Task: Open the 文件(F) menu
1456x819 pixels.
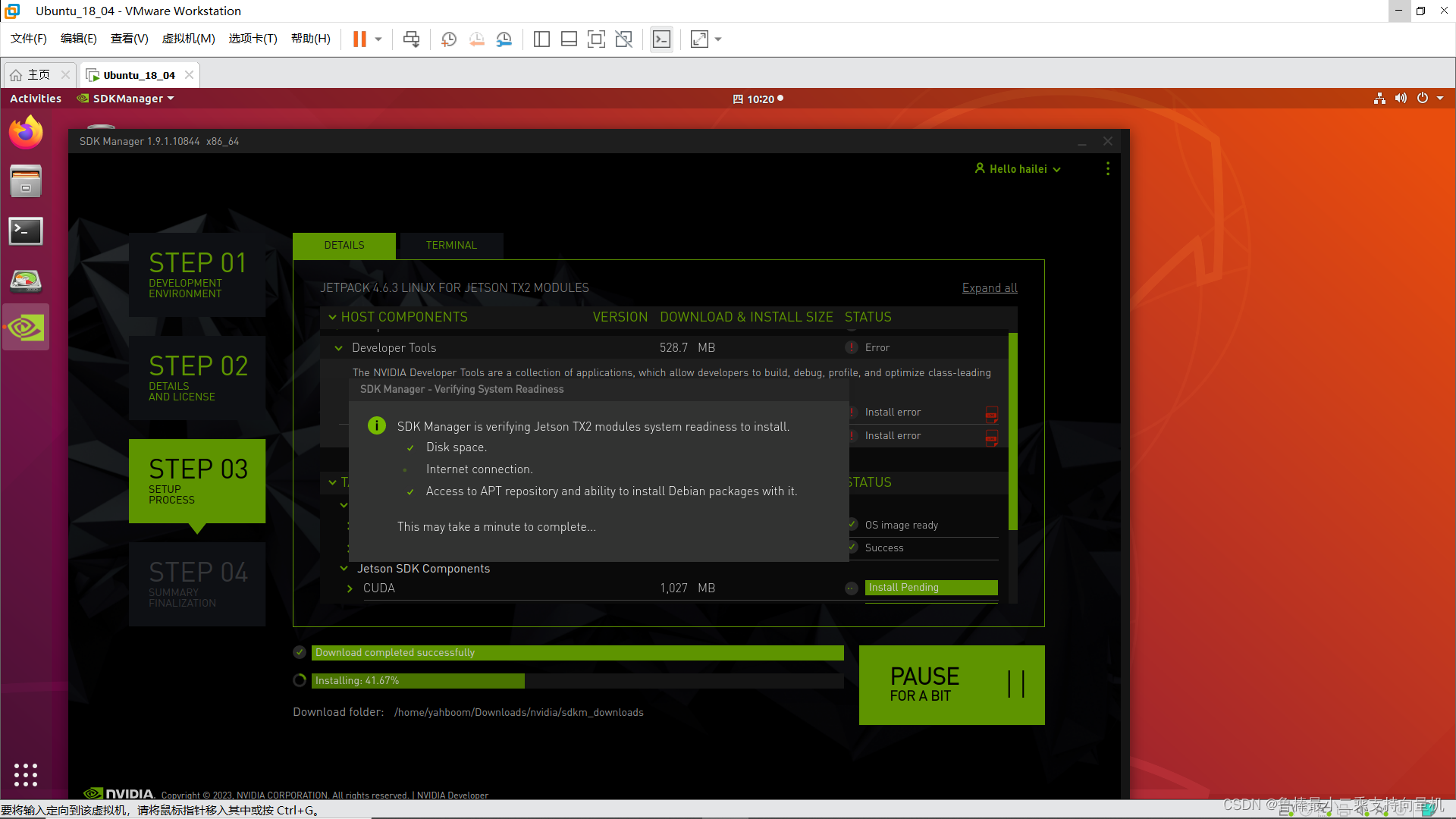Action: click(x=29, y=39)
